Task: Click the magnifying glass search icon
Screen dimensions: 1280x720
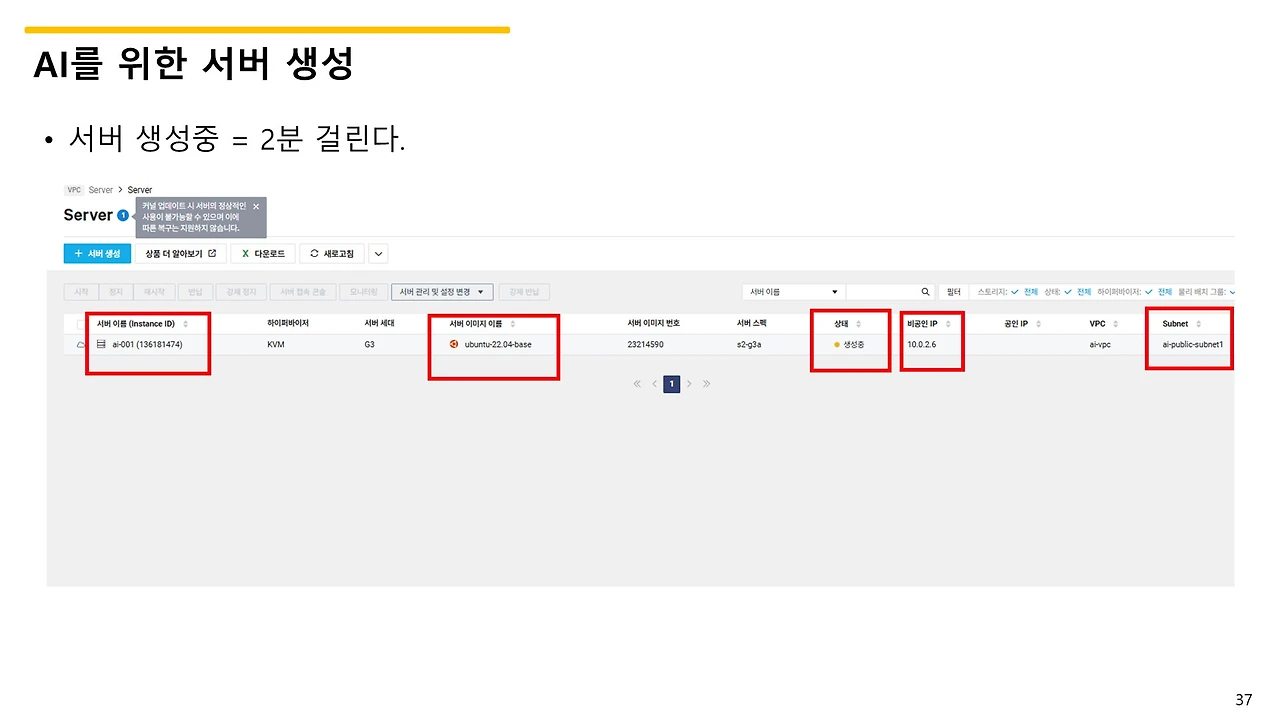Action: tap(926, 292)
